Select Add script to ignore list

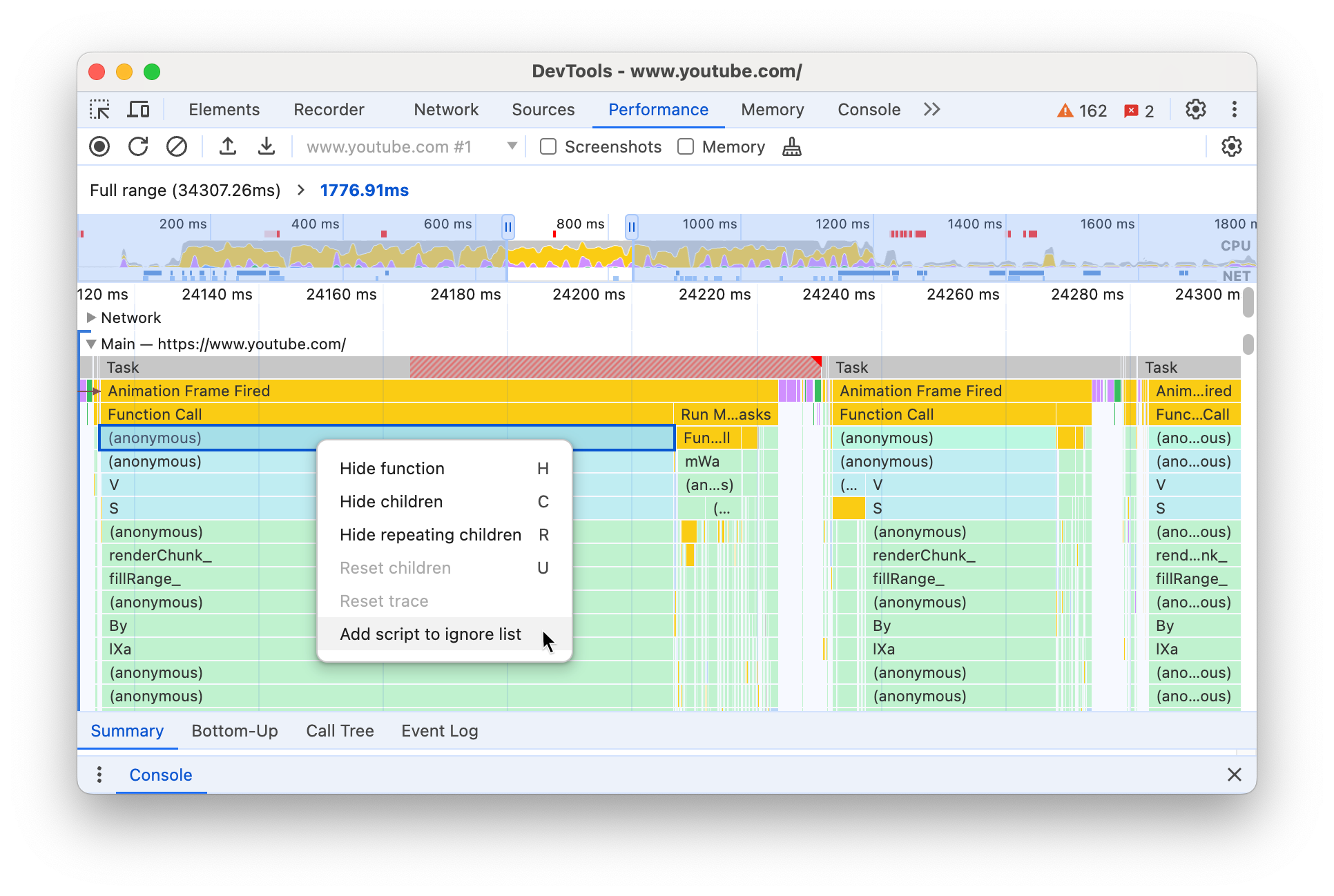(430, 634)
